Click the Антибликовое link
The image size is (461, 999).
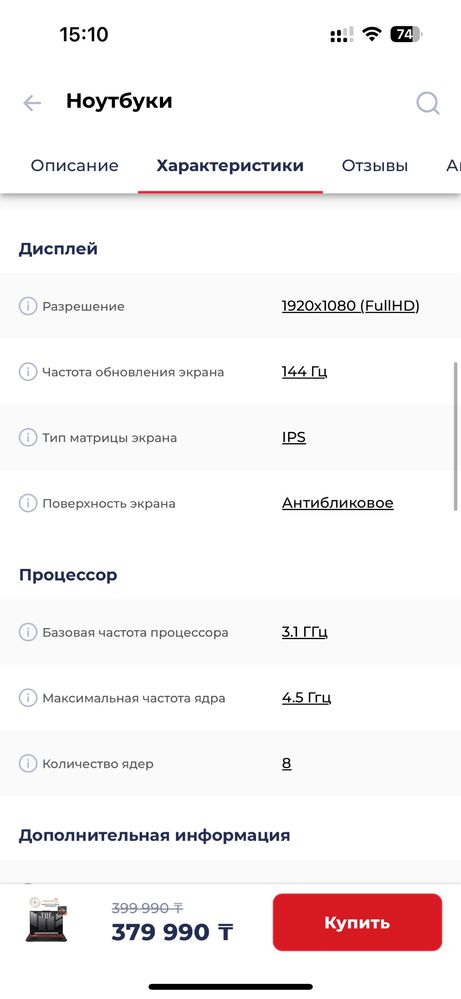point(337,503)
